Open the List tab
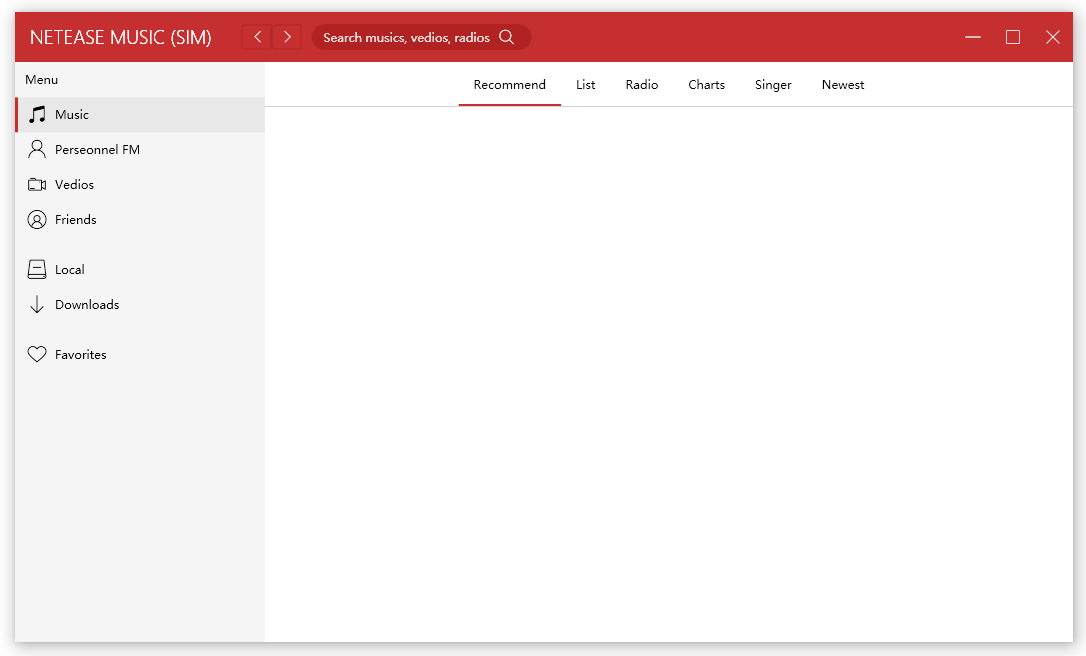The image size is (1086, 656). pos(585,85)
